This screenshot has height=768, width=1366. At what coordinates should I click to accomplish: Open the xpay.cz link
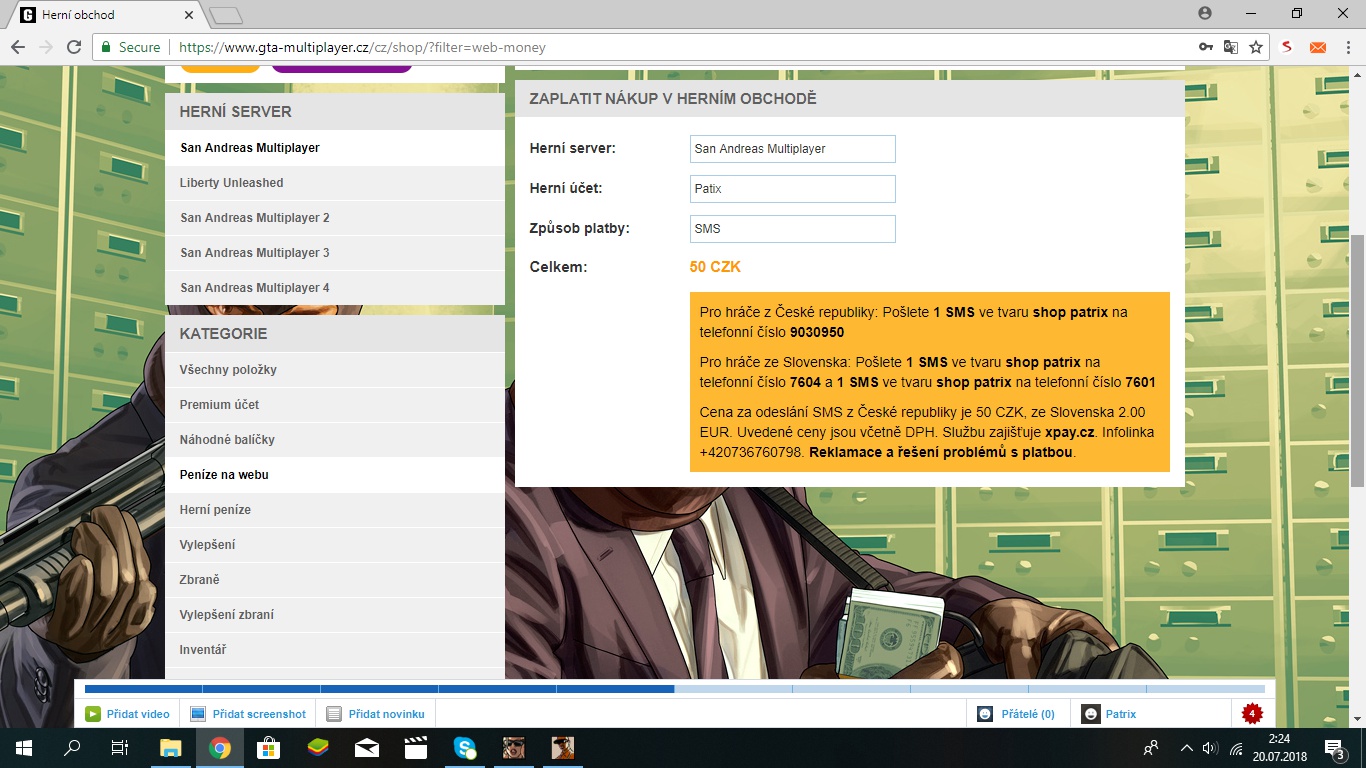(x=1069, y=432)
